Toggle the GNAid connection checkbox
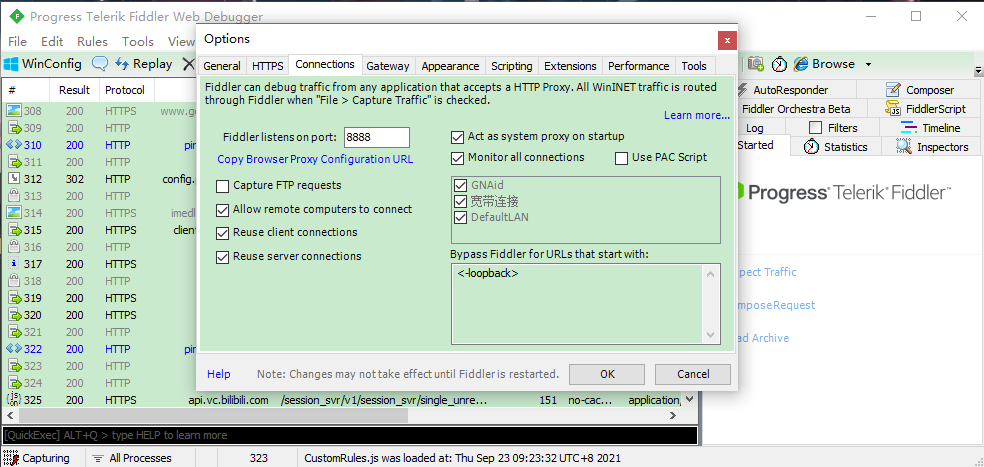 point(461,185)
